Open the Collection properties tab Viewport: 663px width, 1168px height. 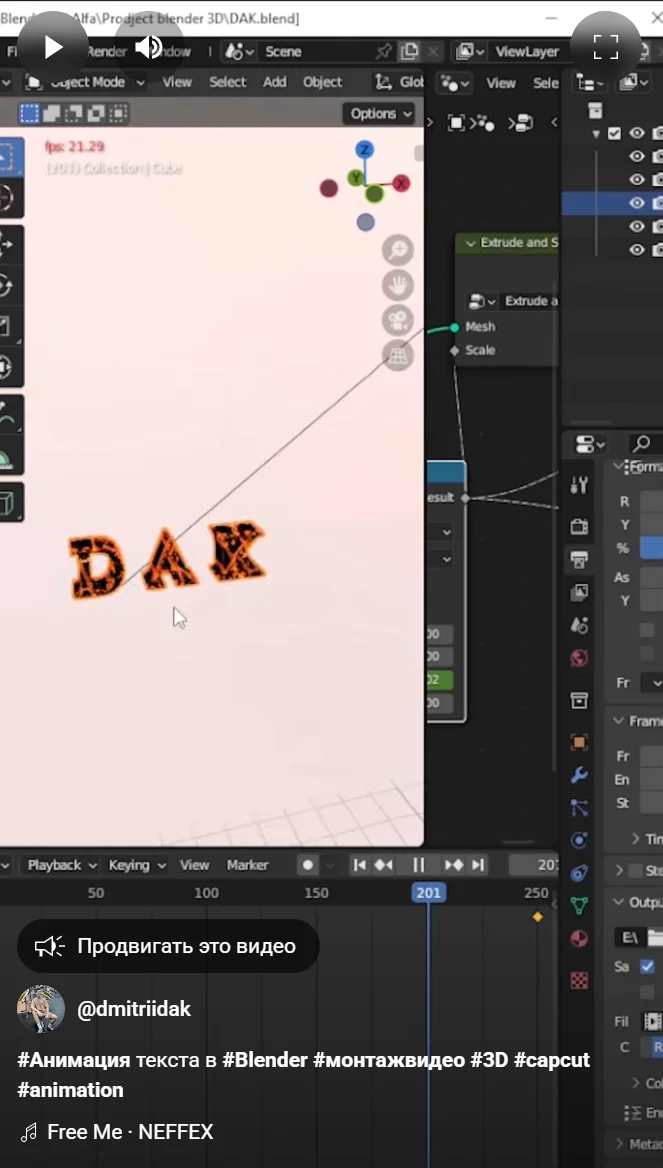[x=580, y=700]
